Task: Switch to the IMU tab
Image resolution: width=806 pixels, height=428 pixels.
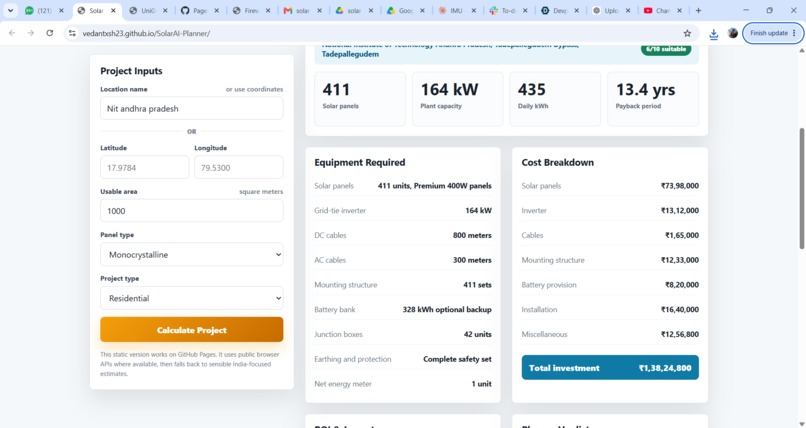Action: 456,10
